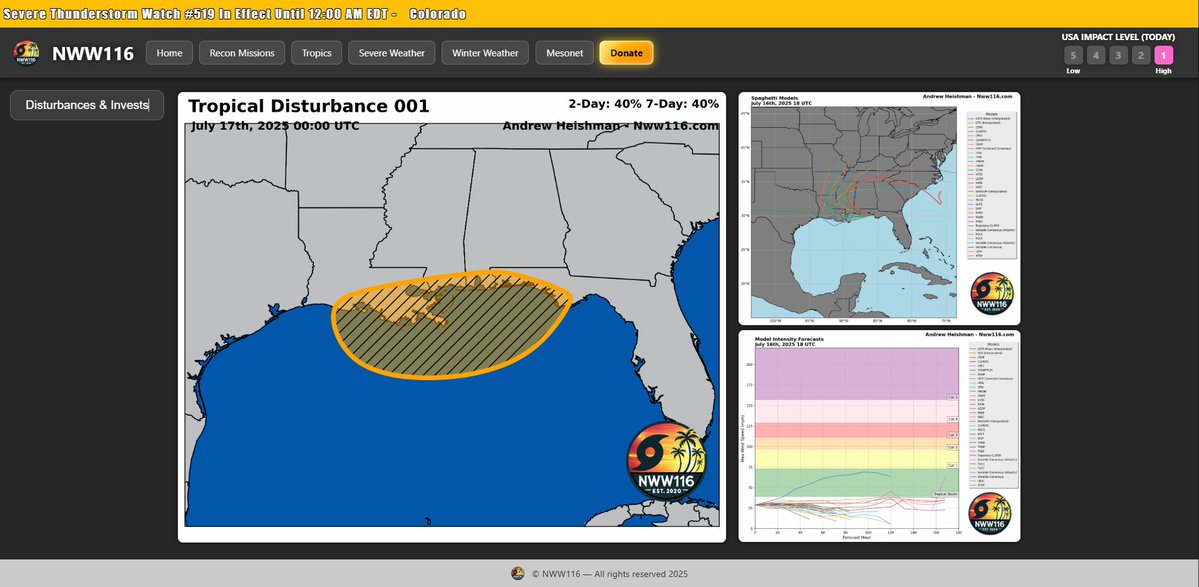Click the NWW116 logo icon in header
The width and height of the screenshot is (1199, 587).
[x=26, y=53]
